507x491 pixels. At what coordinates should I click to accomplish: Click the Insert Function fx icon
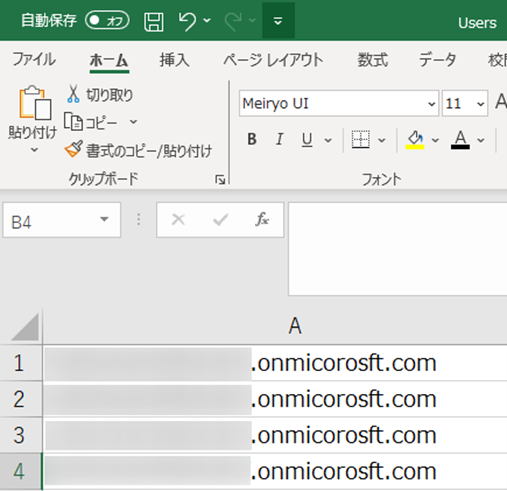click(x=262, y=220)
